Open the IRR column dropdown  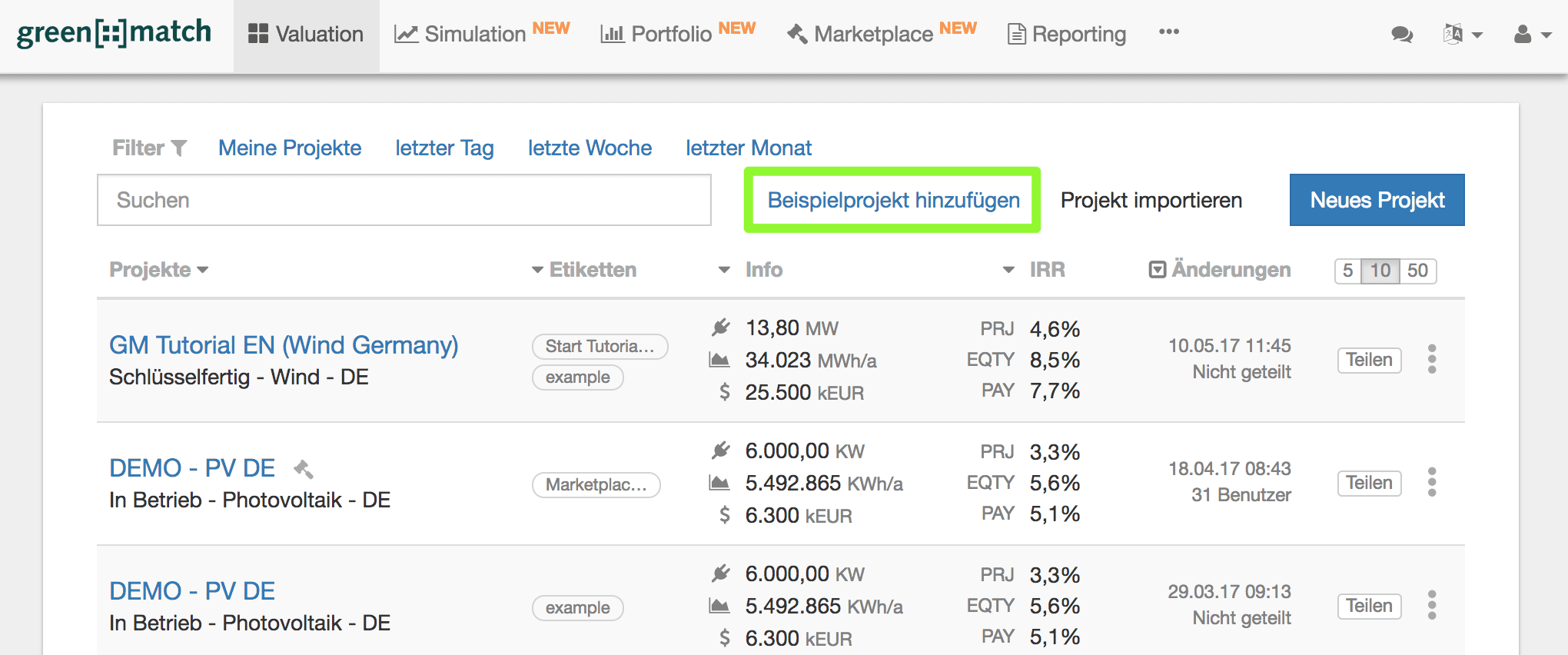coord(1008,270)
